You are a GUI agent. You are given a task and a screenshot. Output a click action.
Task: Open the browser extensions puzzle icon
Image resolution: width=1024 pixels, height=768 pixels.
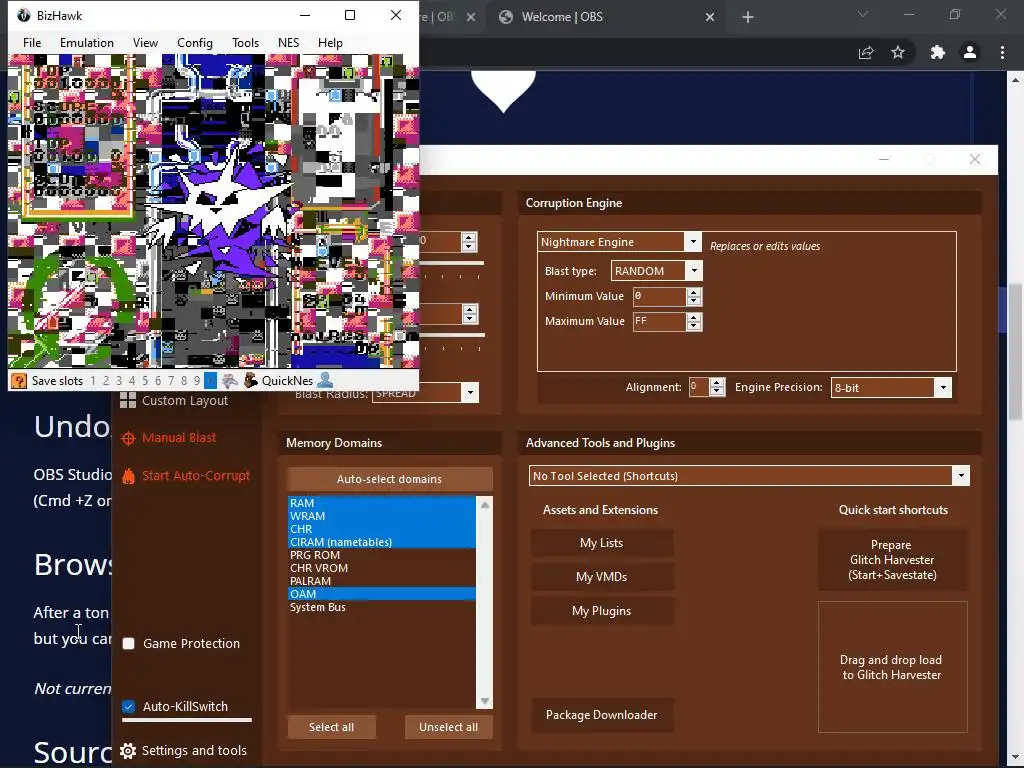click(938, 52)
